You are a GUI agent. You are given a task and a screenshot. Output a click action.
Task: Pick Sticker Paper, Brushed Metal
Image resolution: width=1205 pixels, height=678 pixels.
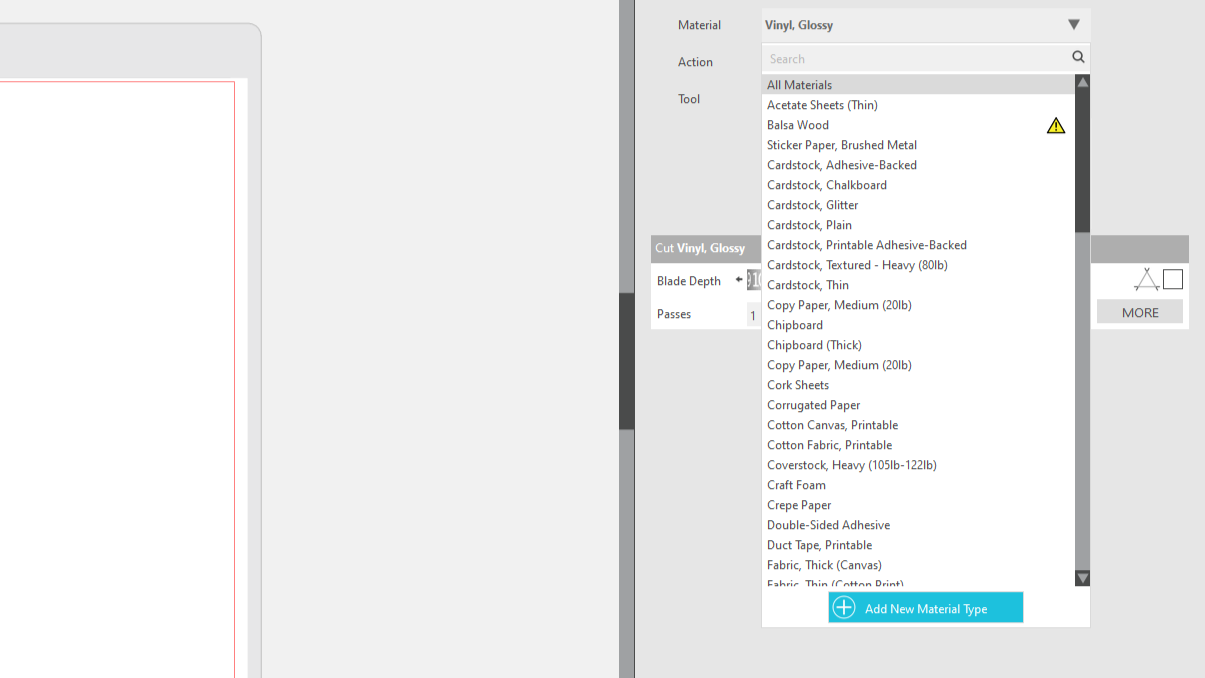(x=918, y=145)
